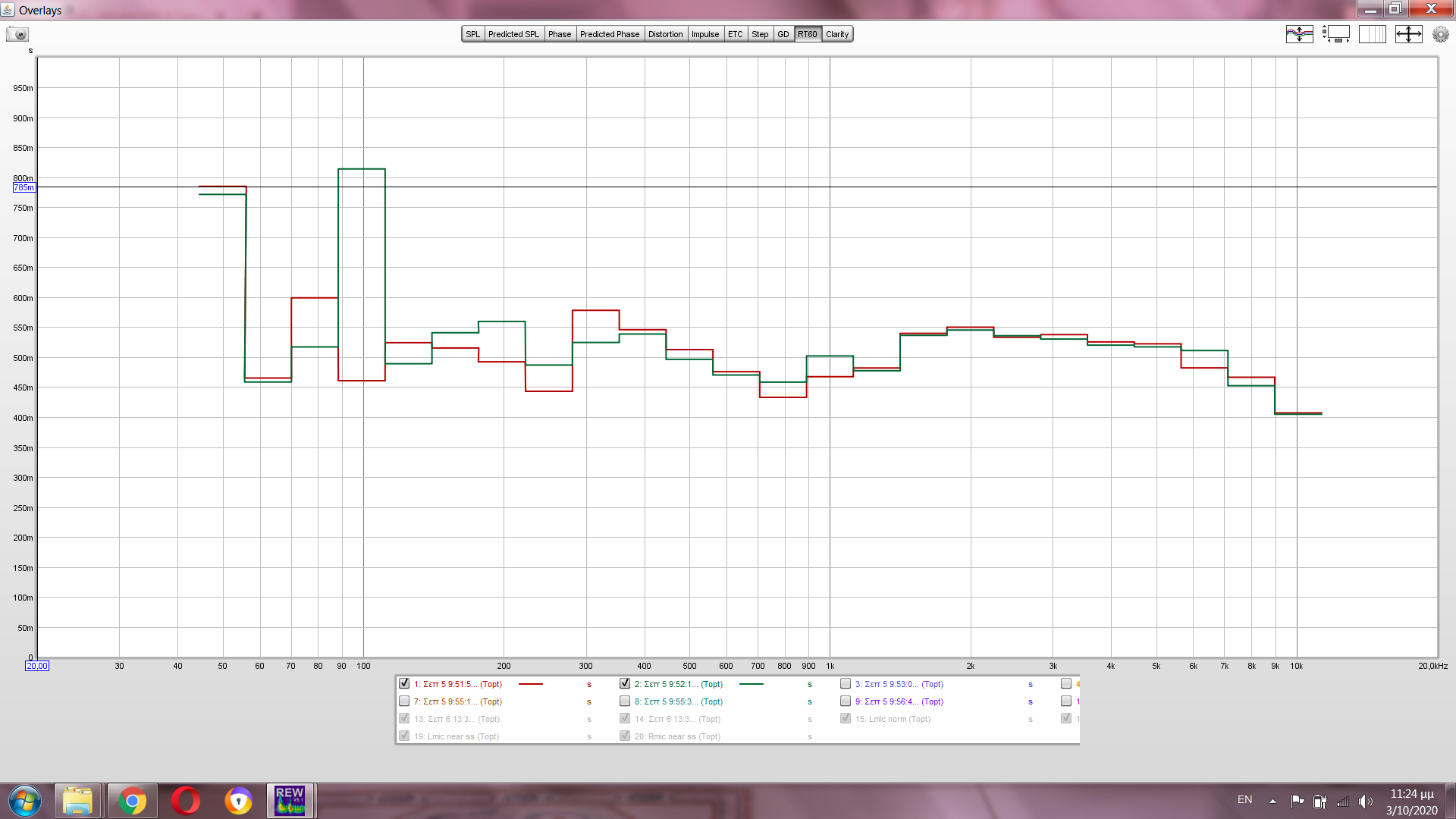Click the red line swatch of trace 1
The height and width of the screenshot is (819, 1456).
531,684
